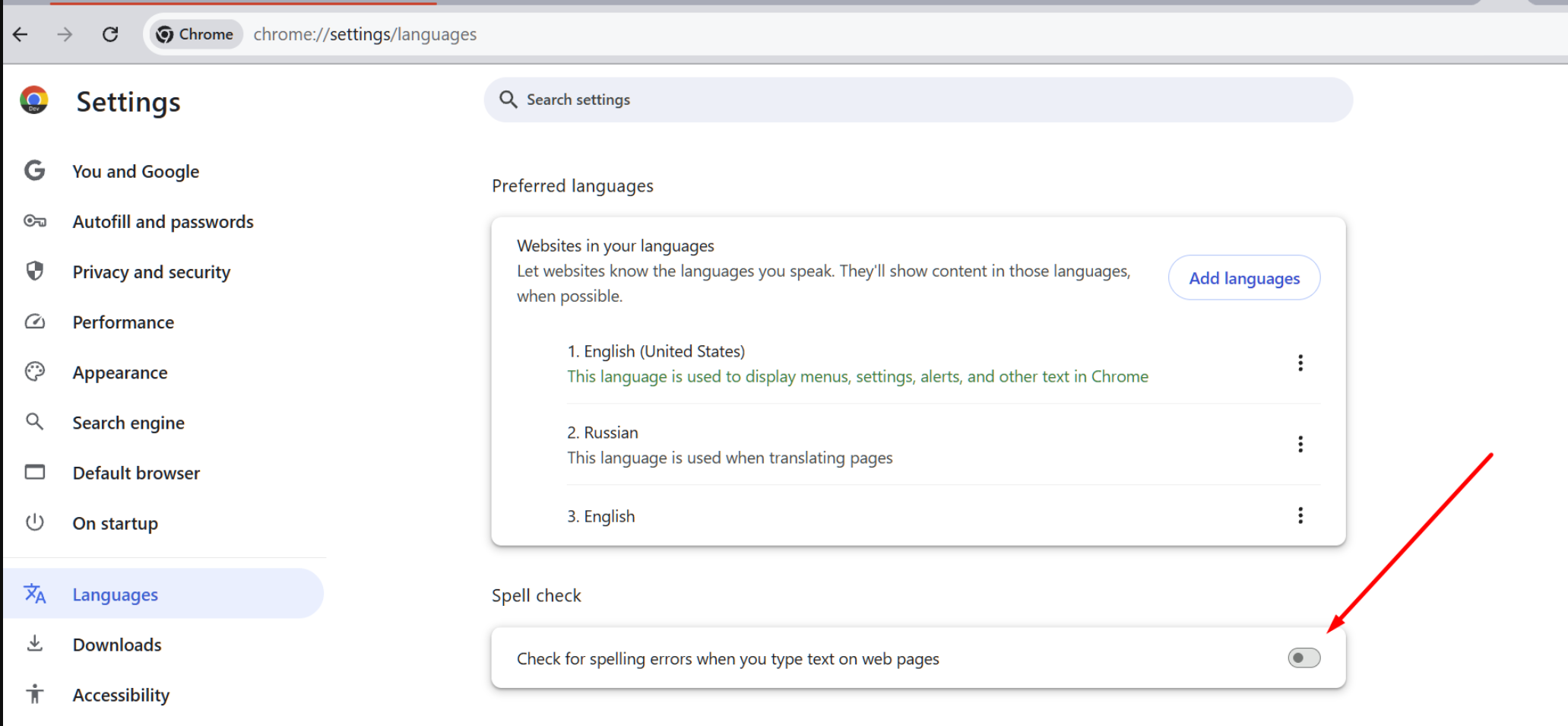Open Accessibility settings
Viewport: 1568px width, 726px height.
(121, 695)
